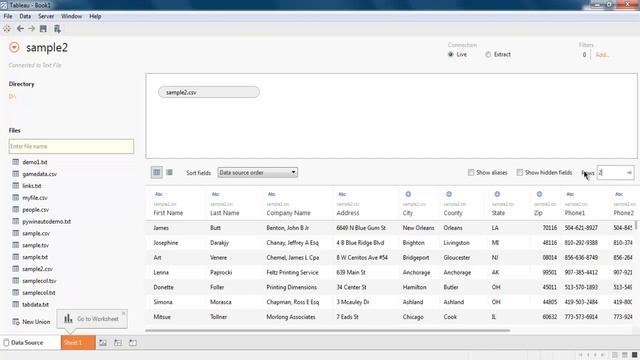Screen dimensions: 640x360
Task: Select sample.txt in the Files list
Action: pyautogui.click(x=35, y=257)
